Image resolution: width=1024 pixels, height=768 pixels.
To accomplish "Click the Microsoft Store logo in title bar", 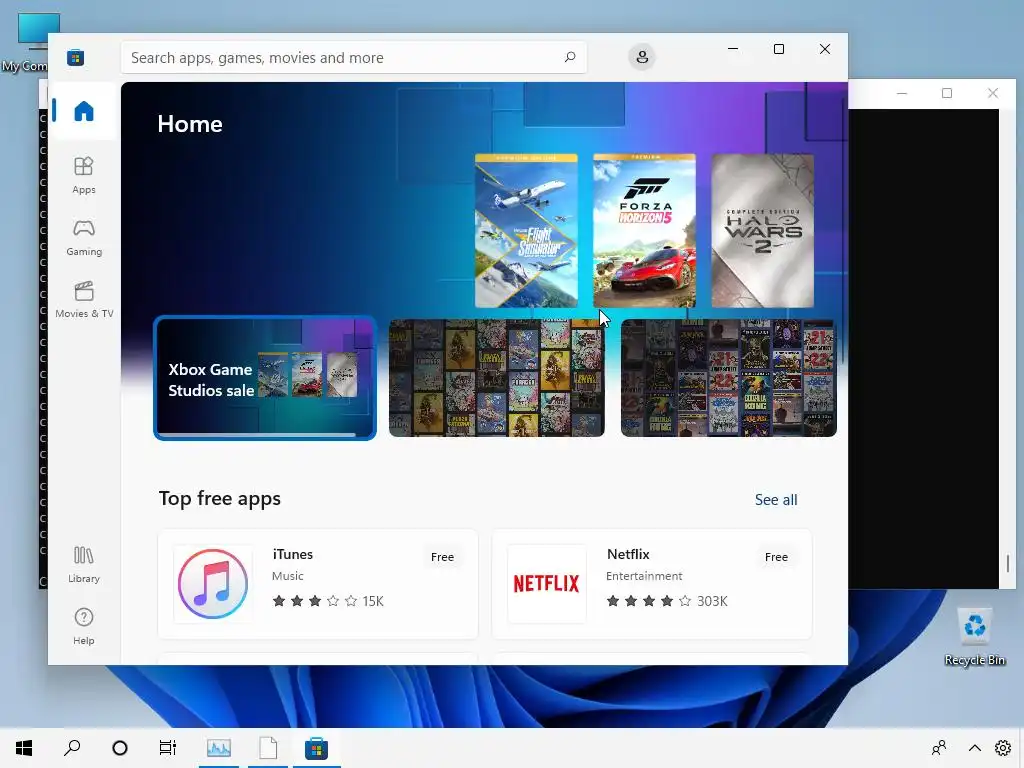I will [75, 57].
